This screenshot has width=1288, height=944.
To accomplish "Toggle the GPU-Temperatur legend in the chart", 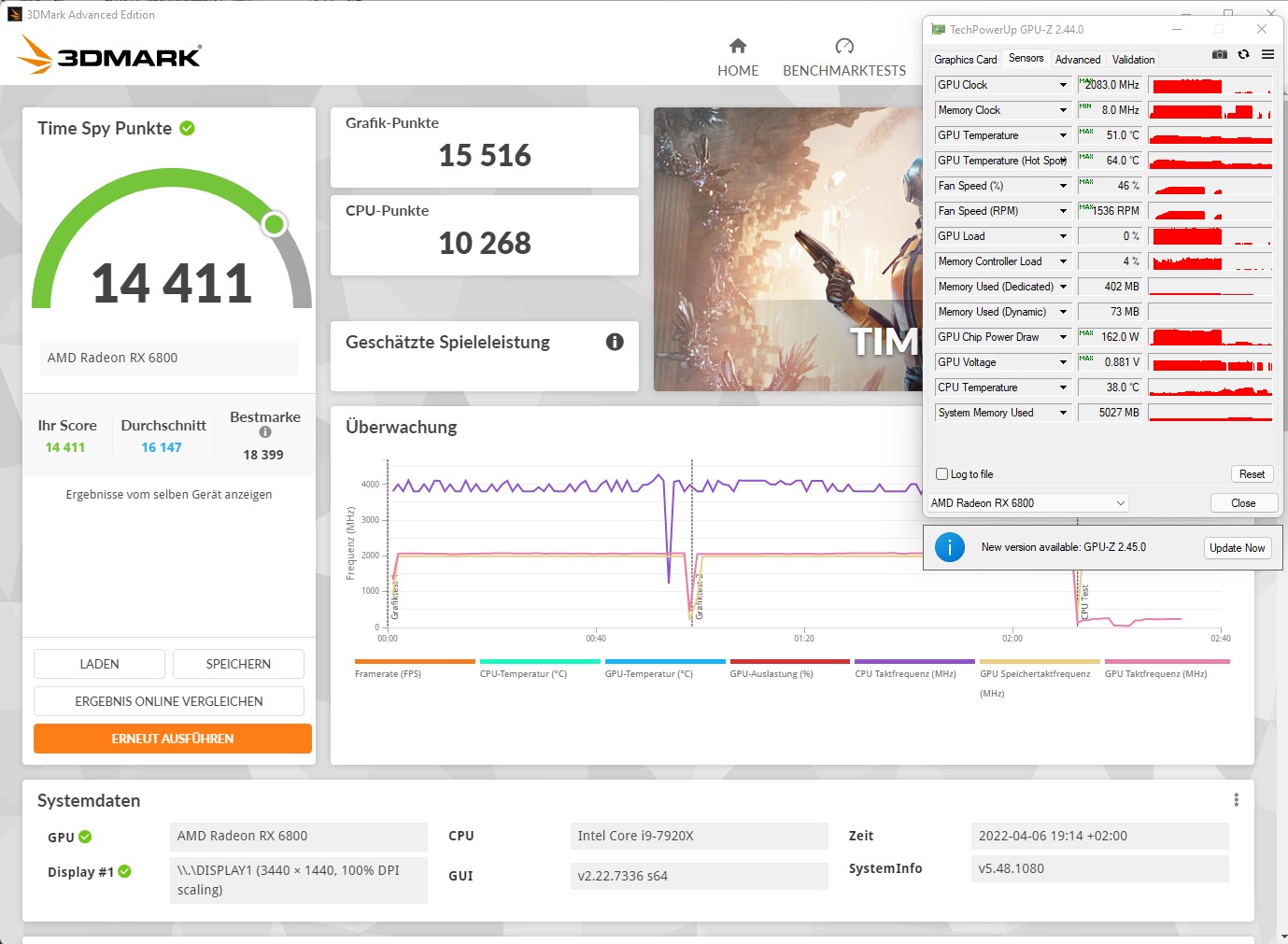I will point(665,669).
